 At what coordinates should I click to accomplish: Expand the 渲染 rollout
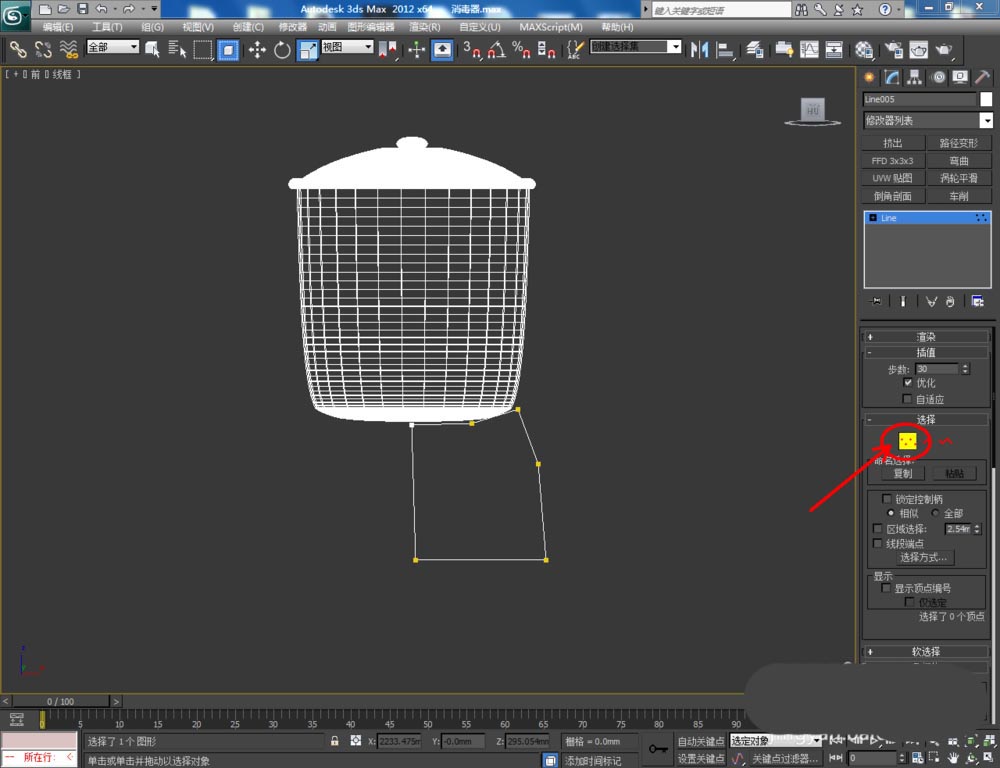click(x=926, y=337)
